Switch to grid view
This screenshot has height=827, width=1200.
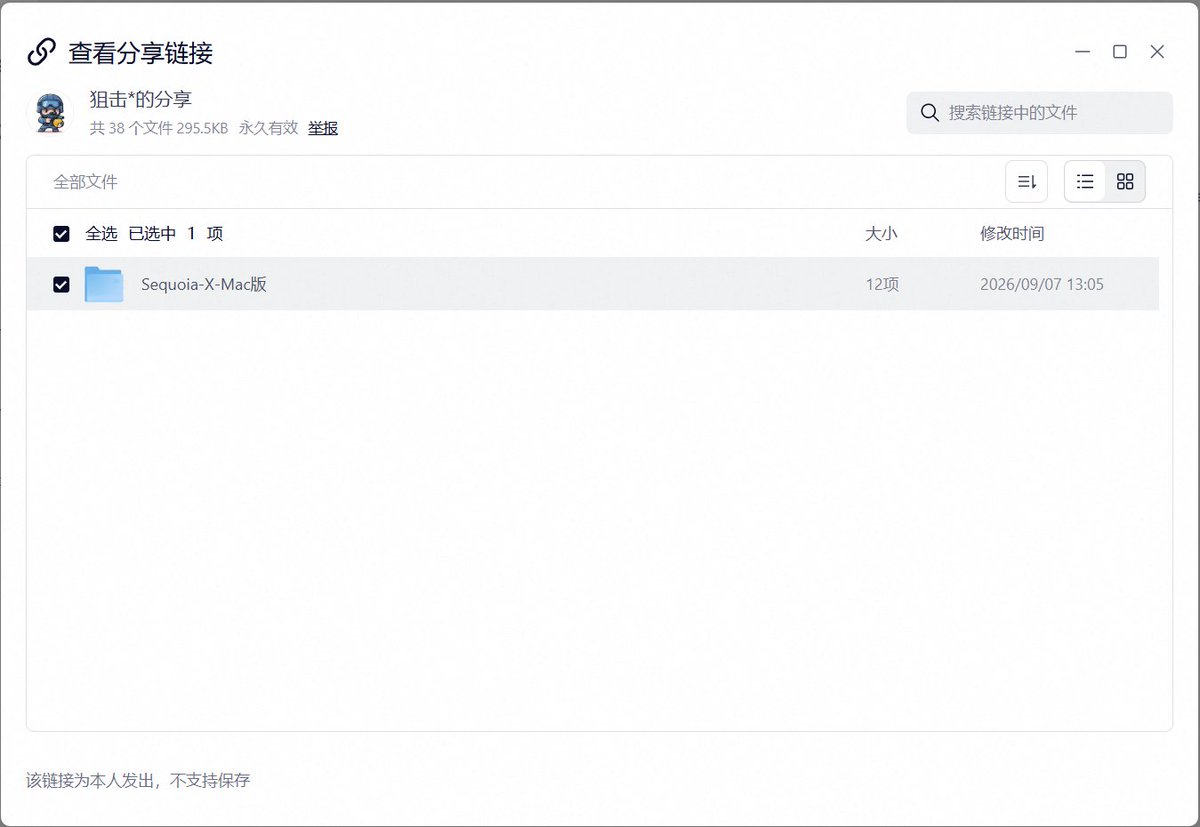point(1125,182)
